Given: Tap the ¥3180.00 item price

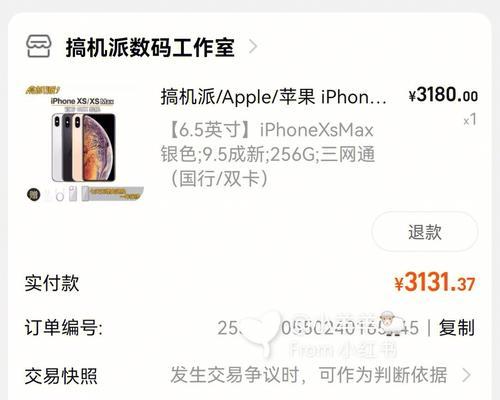Looking at the screenshot, I should pos(443,95).
